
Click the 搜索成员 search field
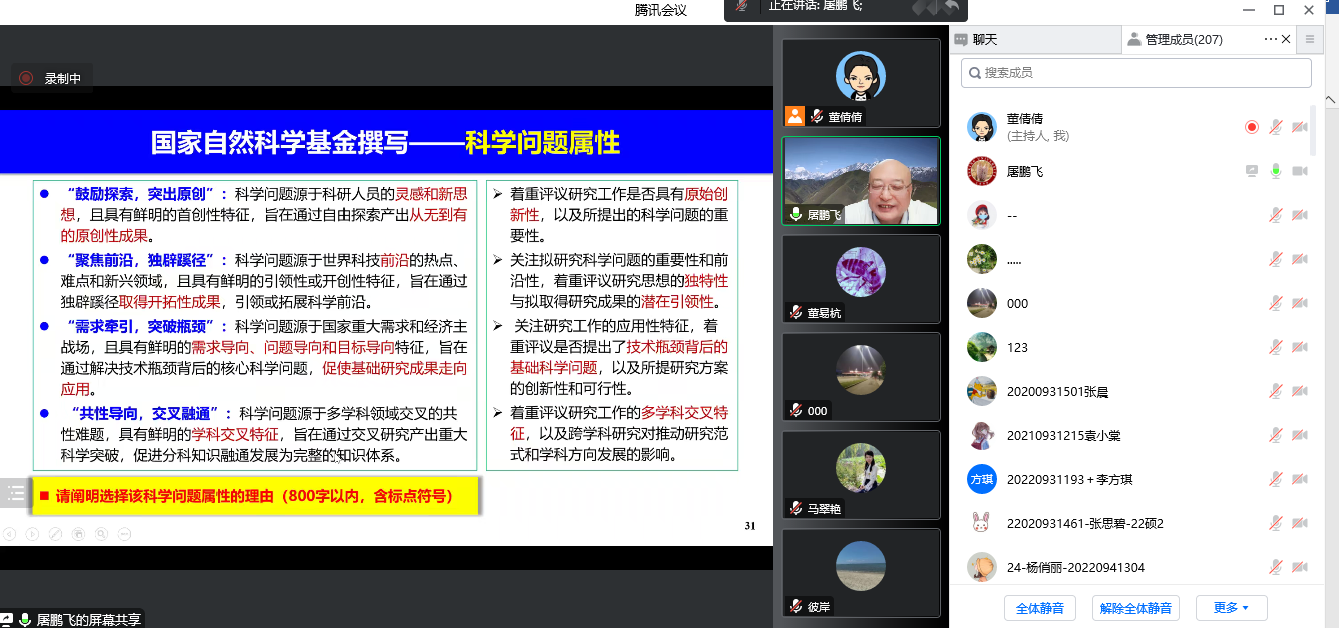1135,73
